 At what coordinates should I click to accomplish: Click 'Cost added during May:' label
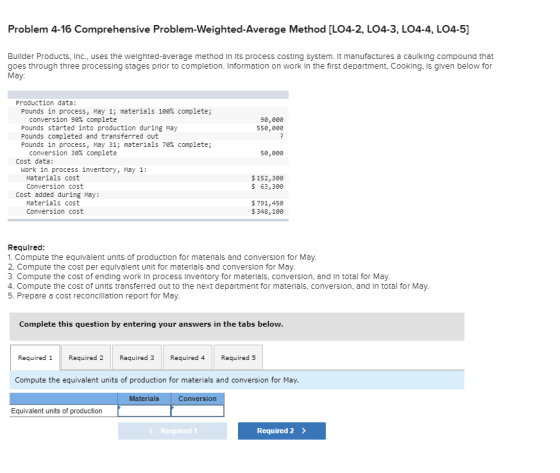tap(58, 195)
